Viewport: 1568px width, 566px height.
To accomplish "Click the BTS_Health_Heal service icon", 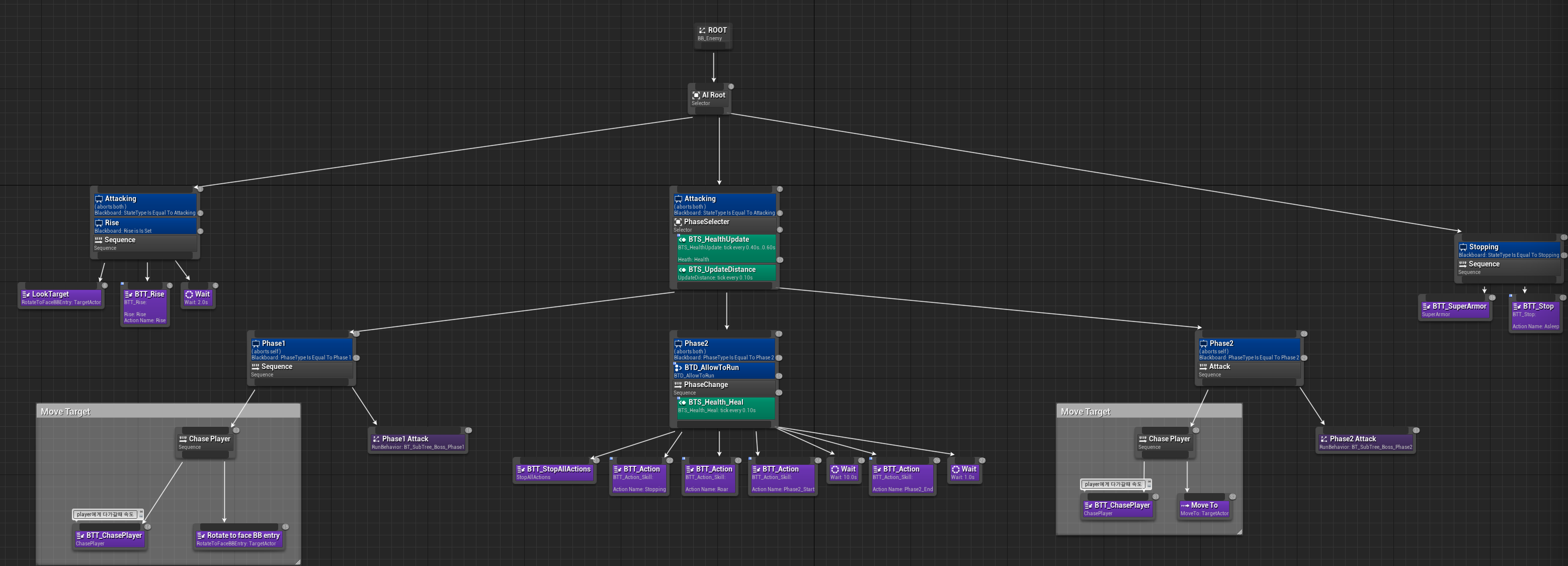I will (682, 403).
